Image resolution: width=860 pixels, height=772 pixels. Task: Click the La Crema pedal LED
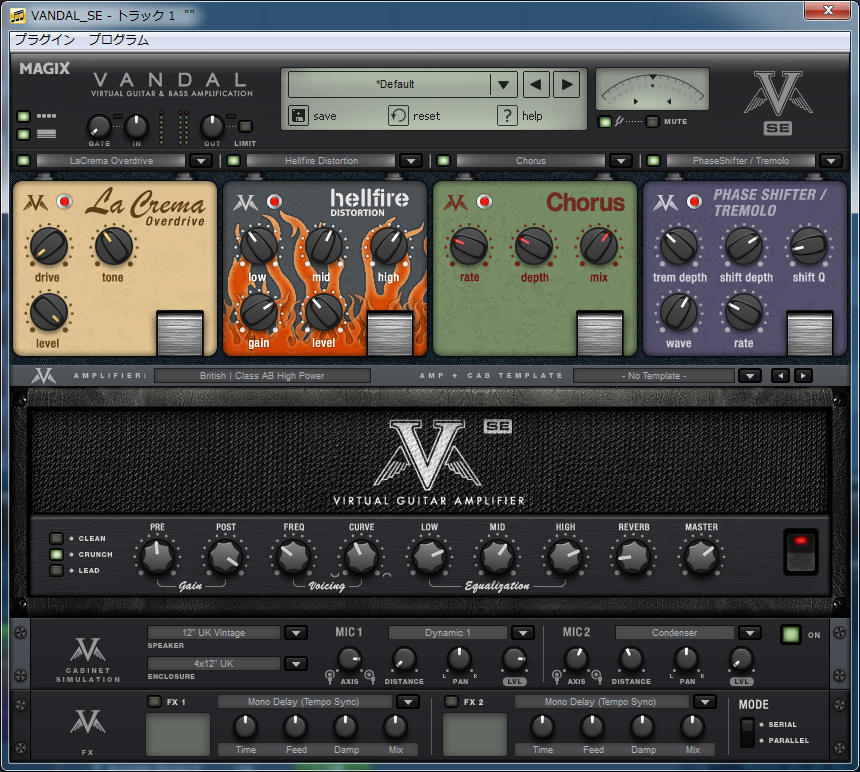pos(65,202)
